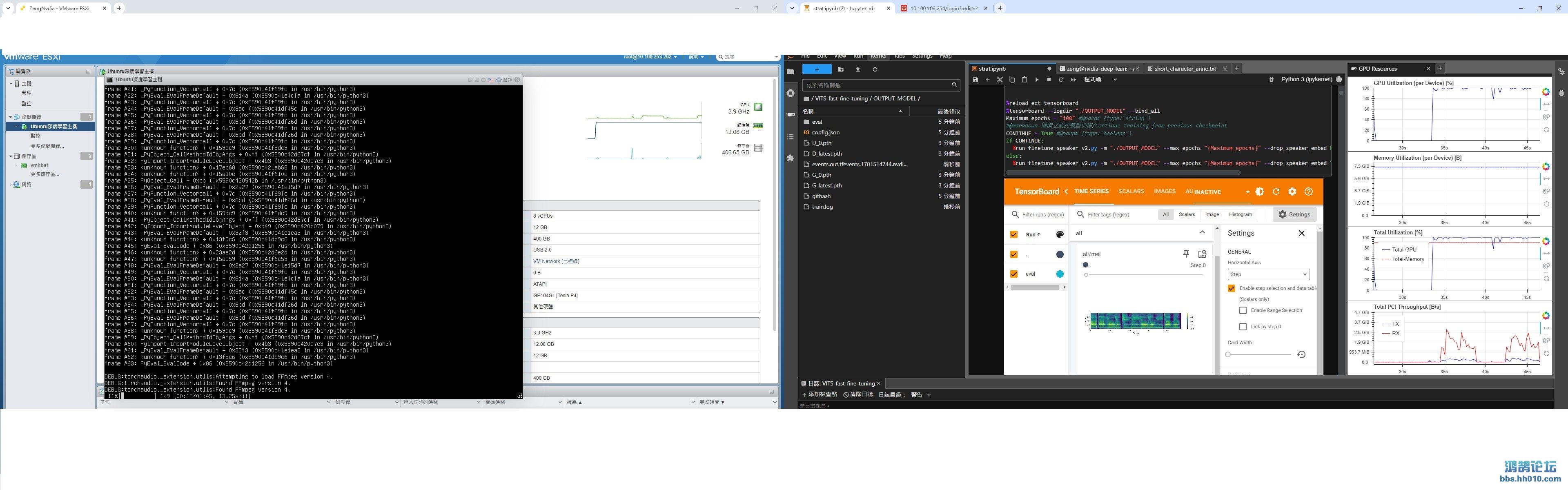The height and width of the screenshot is (490, 1568).
Task: Toggle TensorBoard dark mode icon
Action: coord(1259,192)
